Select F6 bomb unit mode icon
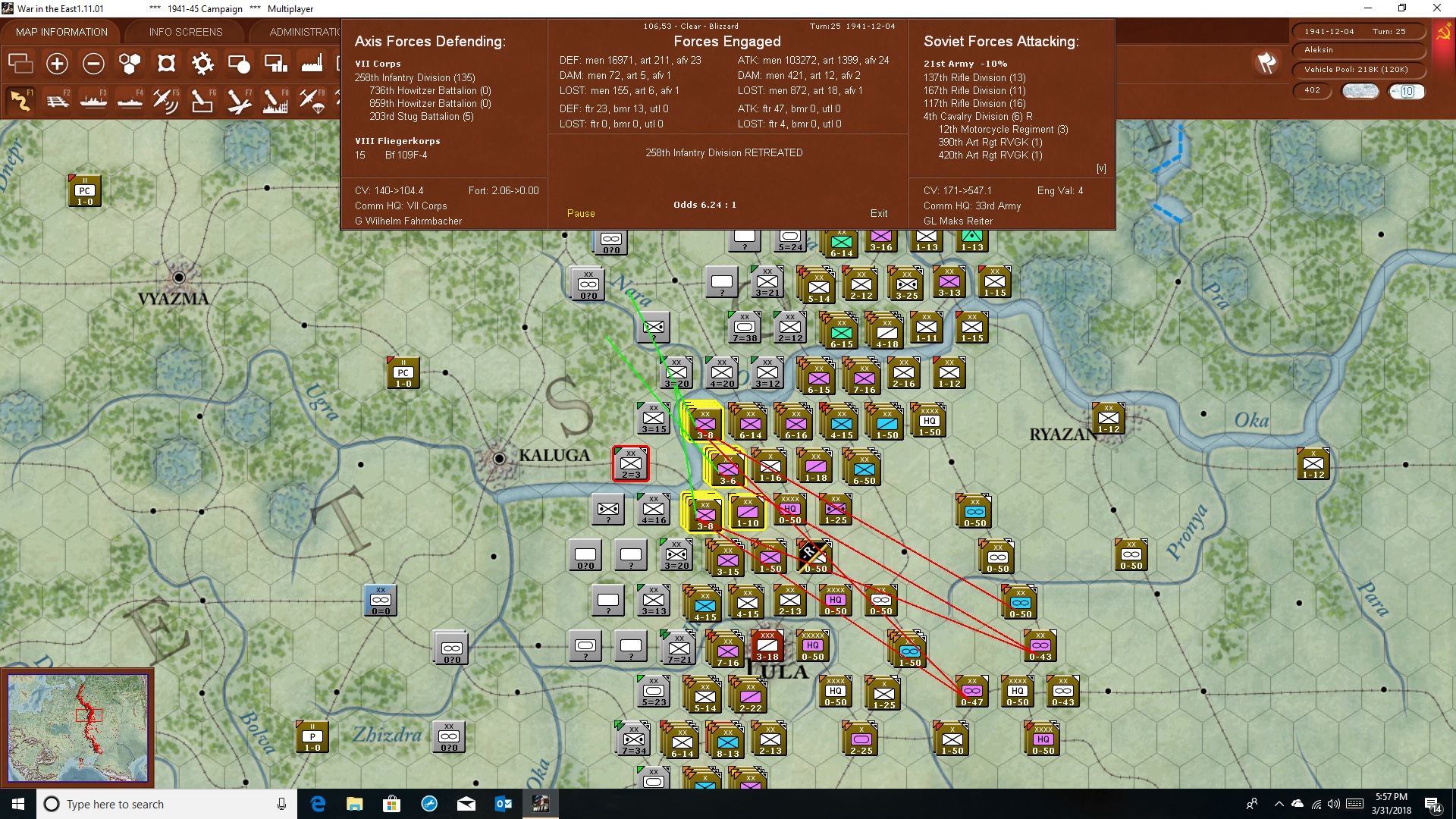 (202, 100)
